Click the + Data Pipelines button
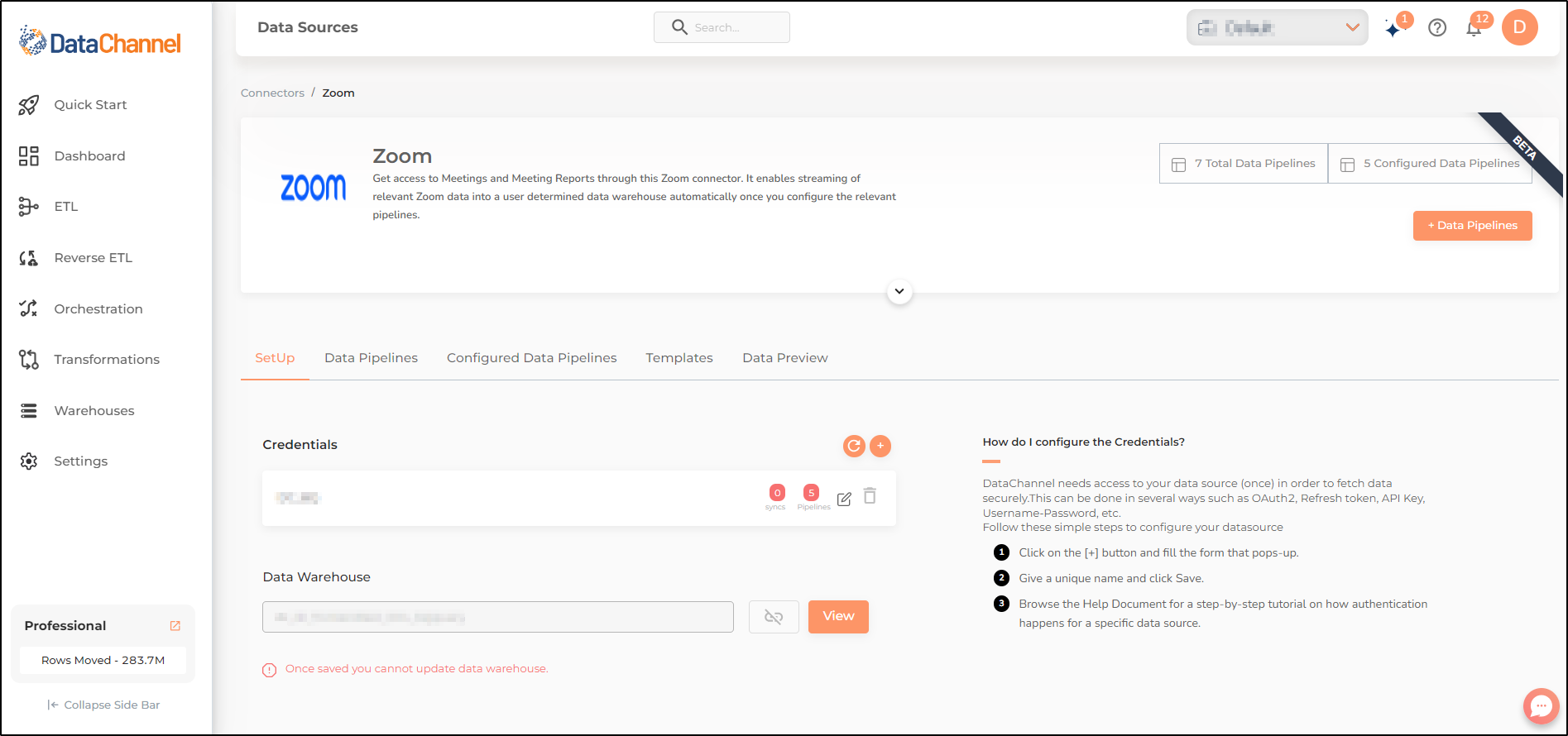This screenshot has width=1568, height=736. (x=1473, y=226)
